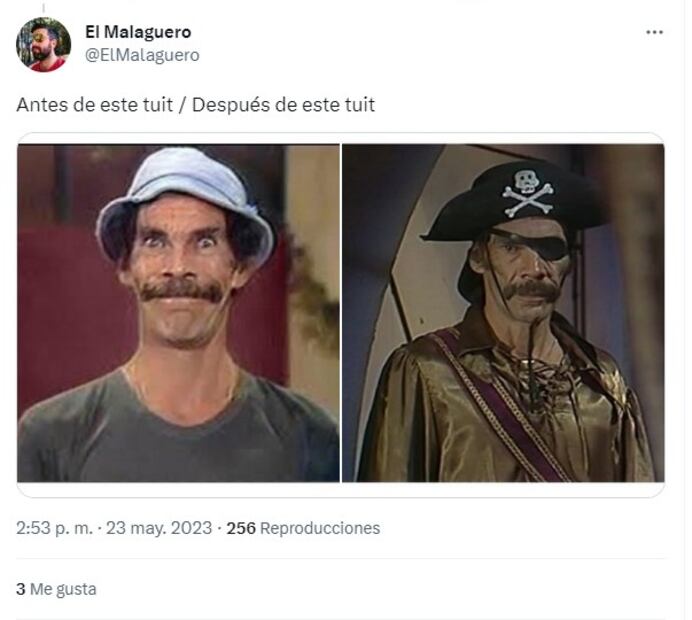
Task: Click the tweet text "Antes de este tuit"
Action: (x=94, y=105)
